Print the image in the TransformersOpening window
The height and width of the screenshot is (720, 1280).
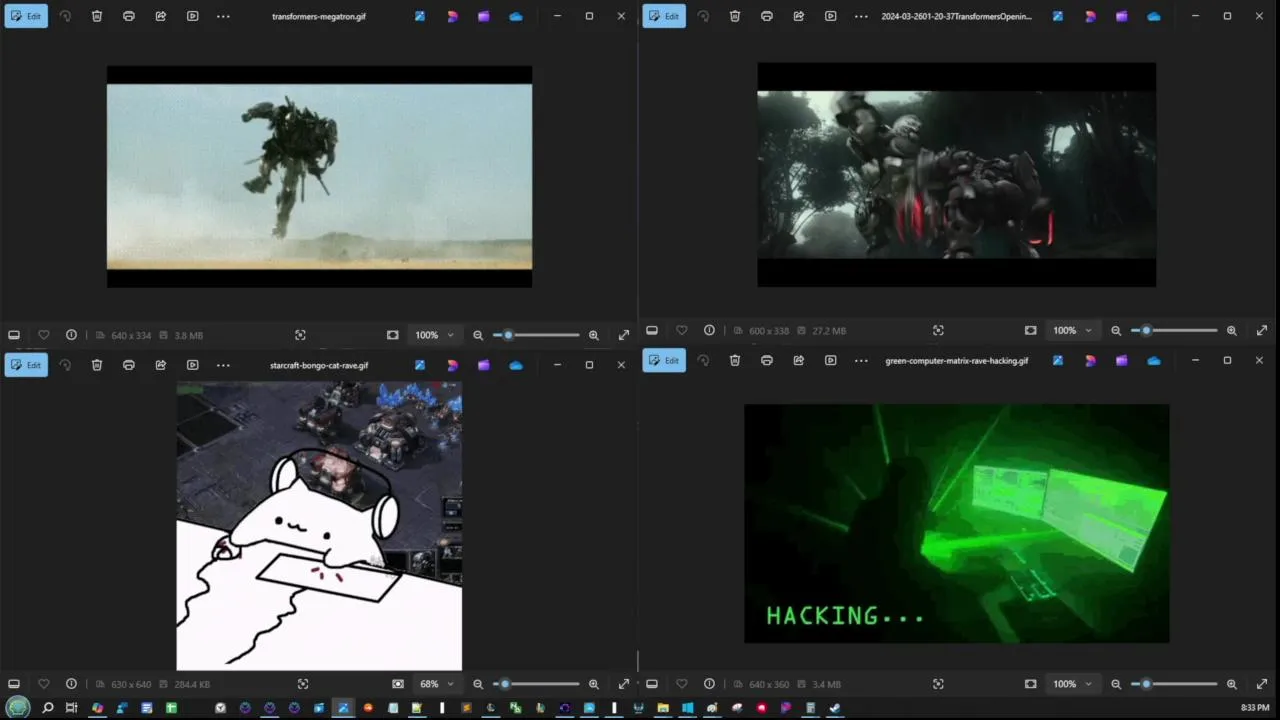(767, 16)
